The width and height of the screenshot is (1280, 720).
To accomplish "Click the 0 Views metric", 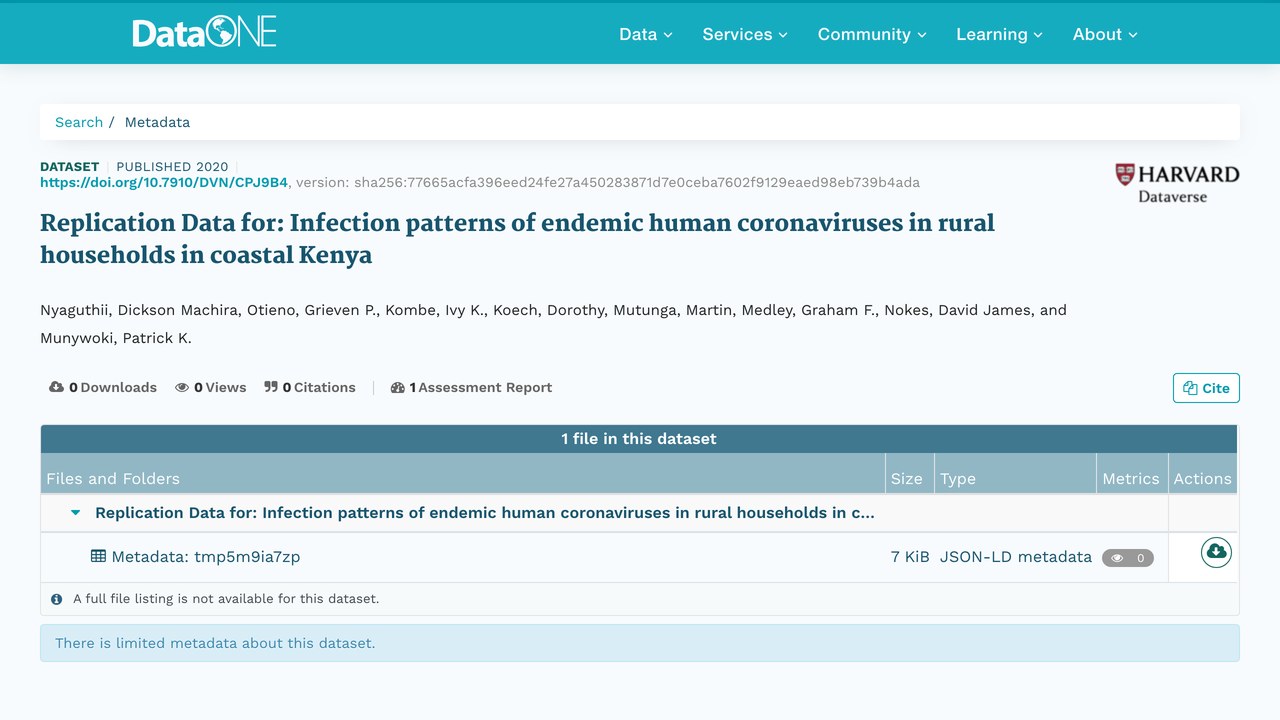I will 211,388.
